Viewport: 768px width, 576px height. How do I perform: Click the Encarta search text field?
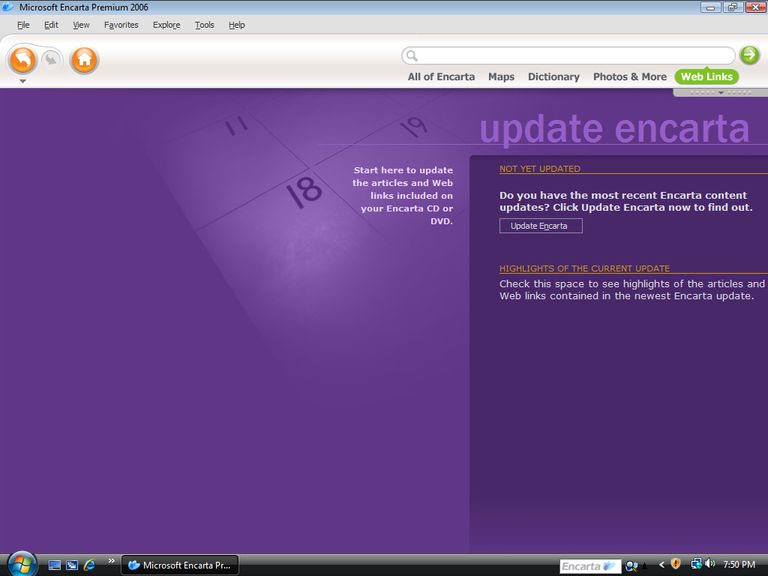click(570, 56)
